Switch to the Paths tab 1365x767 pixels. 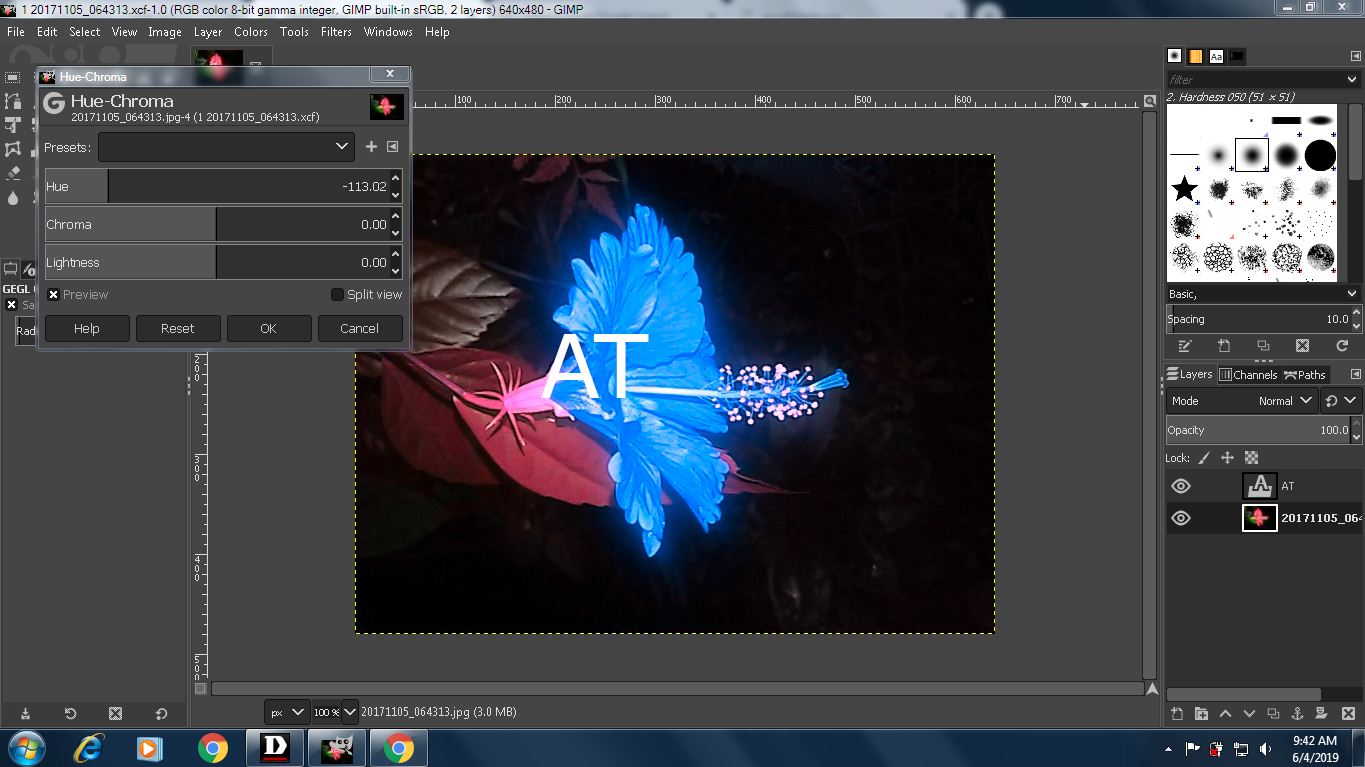(x=1305, y=375)
